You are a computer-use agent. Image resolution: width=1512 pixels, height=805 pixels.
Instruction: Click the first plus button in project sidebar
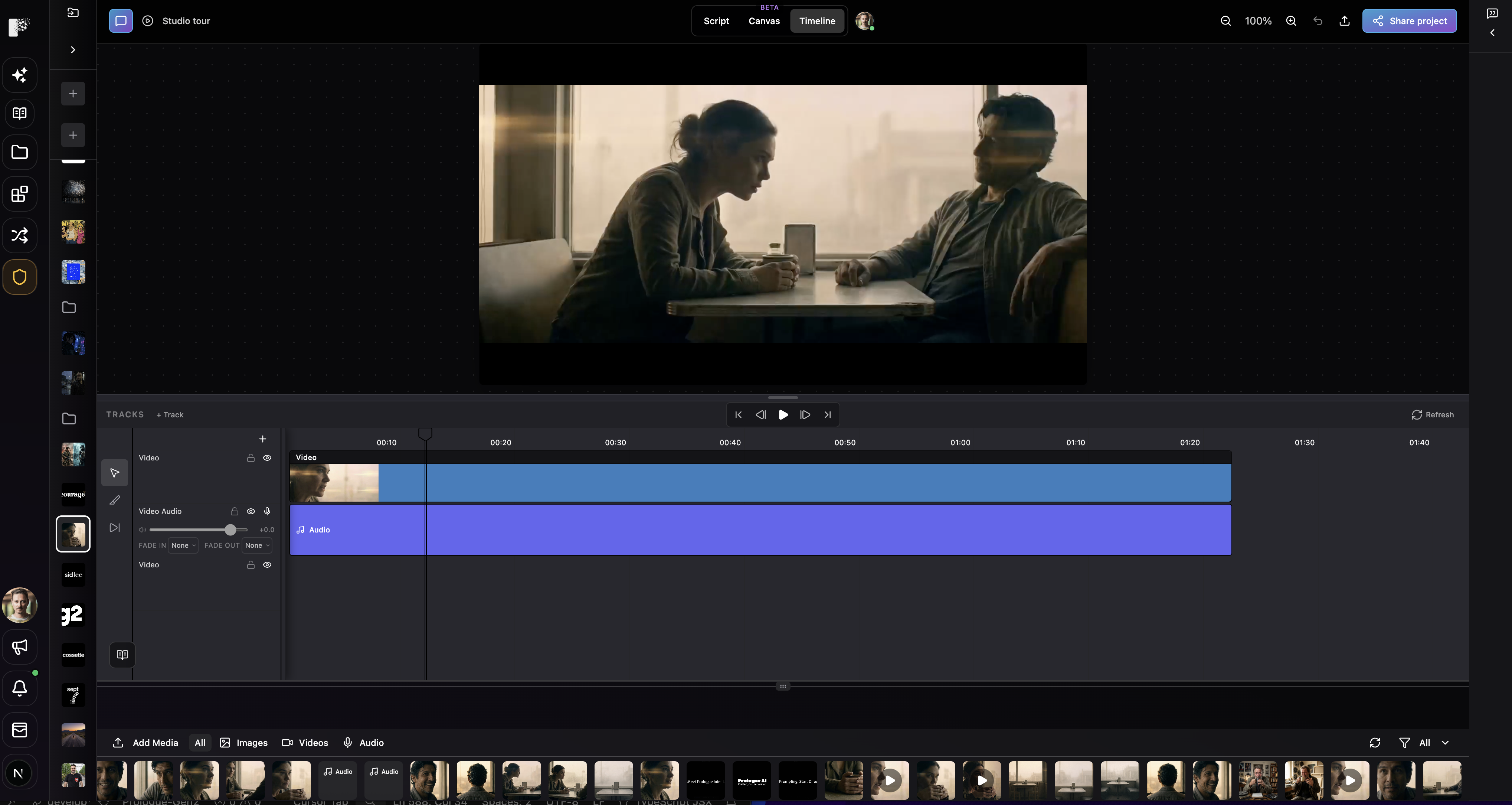[73, 93]
